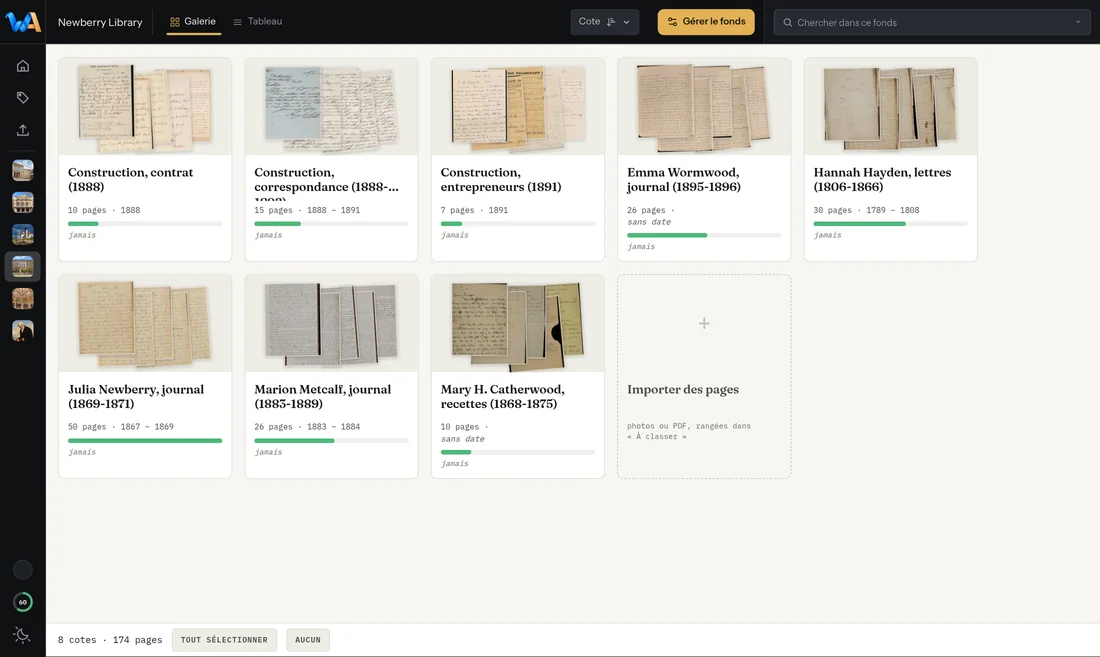The image size is (1100, 657).
Task: Click title Julia Newberry, journal (1869-1871)
Action: pyautogui.click(x=136, y=396)
